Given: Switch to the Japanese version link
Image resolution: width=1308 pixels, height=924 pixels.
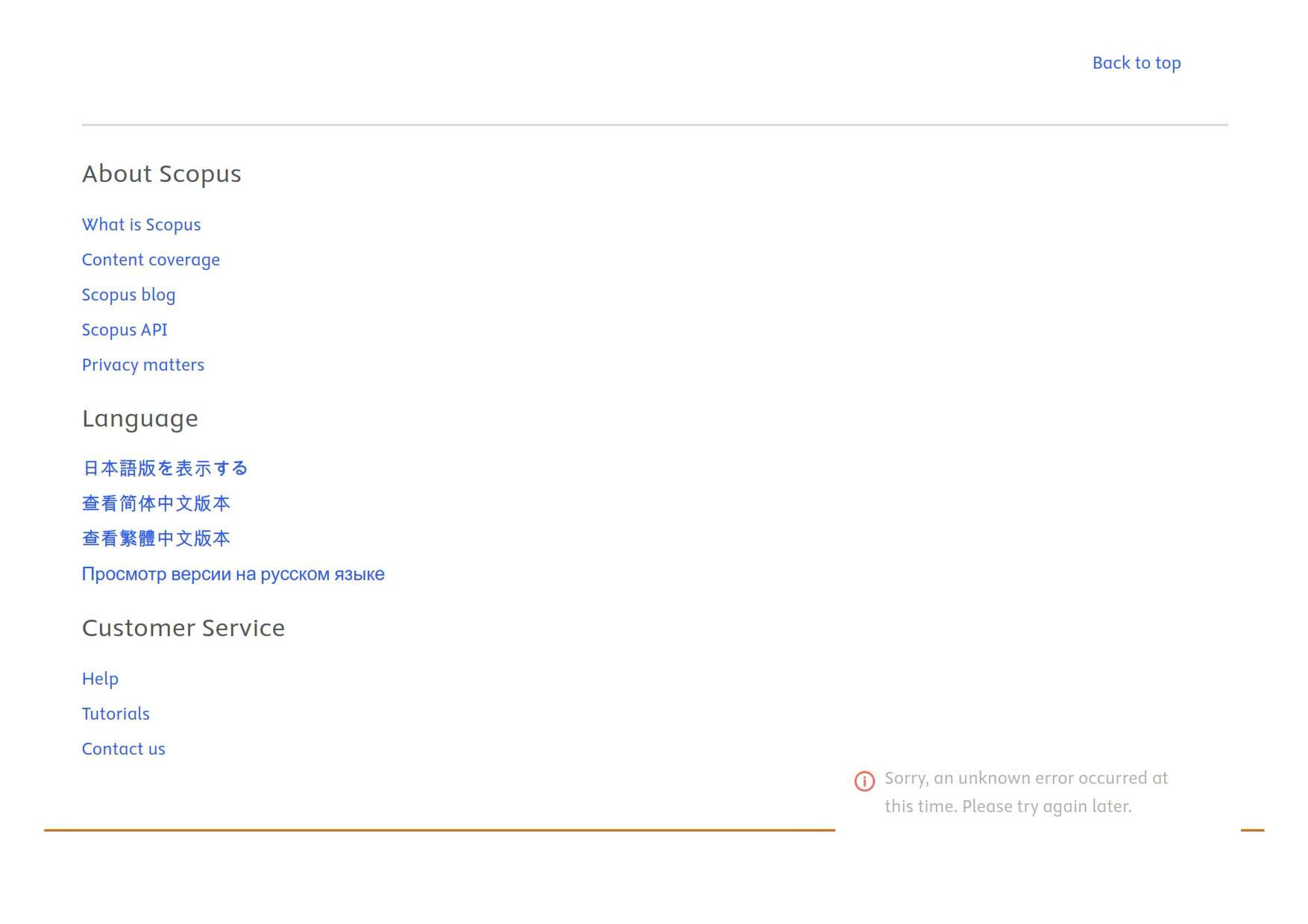Looking at the screenshot, I should 165,468.
